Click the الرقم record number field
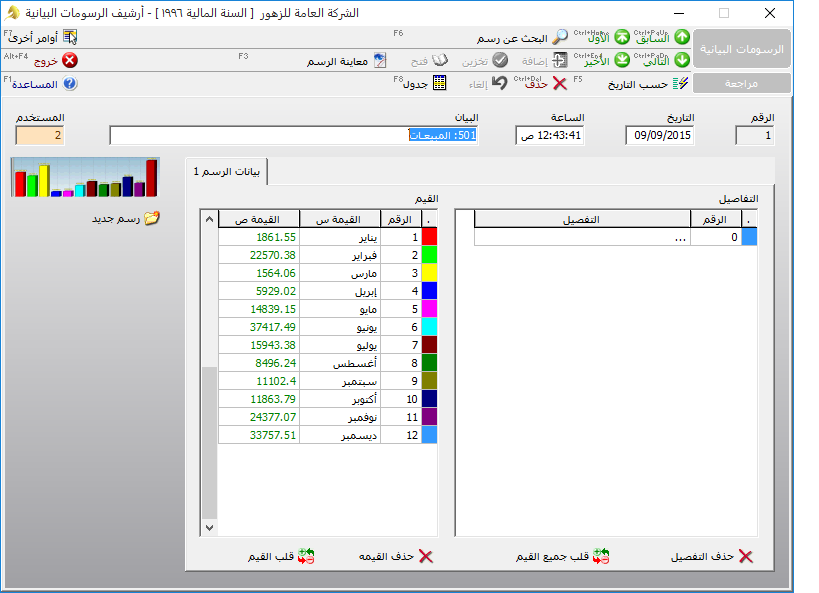This screenshot has width=819, height=593. (x=754, y=136)
